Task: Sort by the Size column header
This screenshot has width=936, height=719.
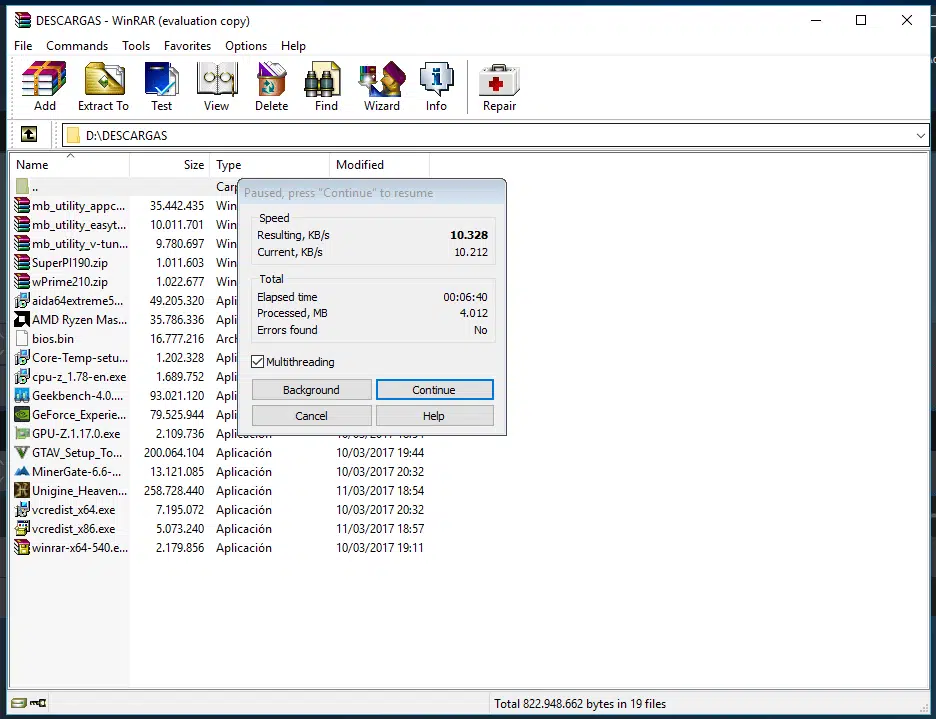Action: [170, 165]
